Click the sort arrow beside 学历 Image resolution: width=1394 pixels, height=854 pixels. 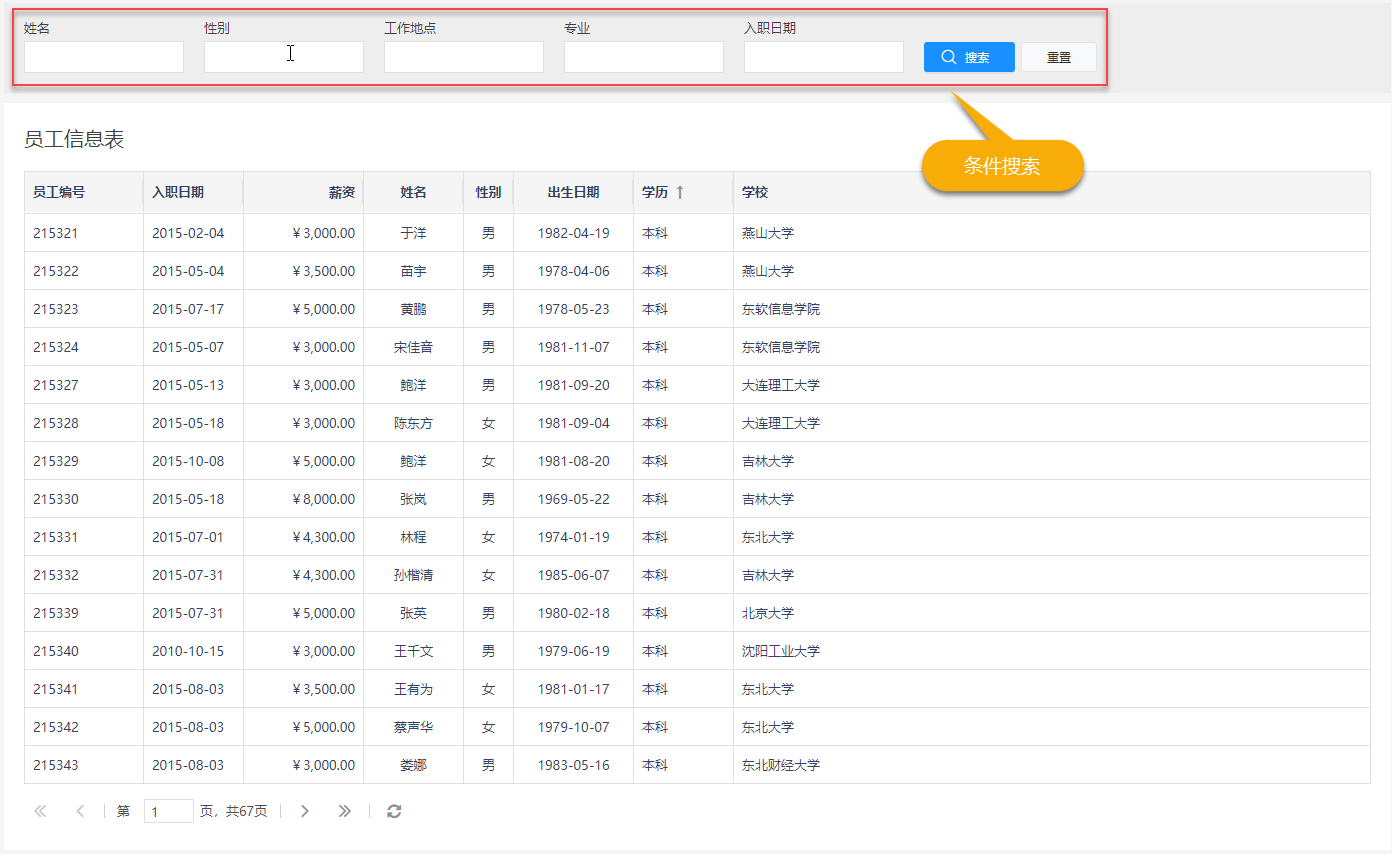coord(680,192)
